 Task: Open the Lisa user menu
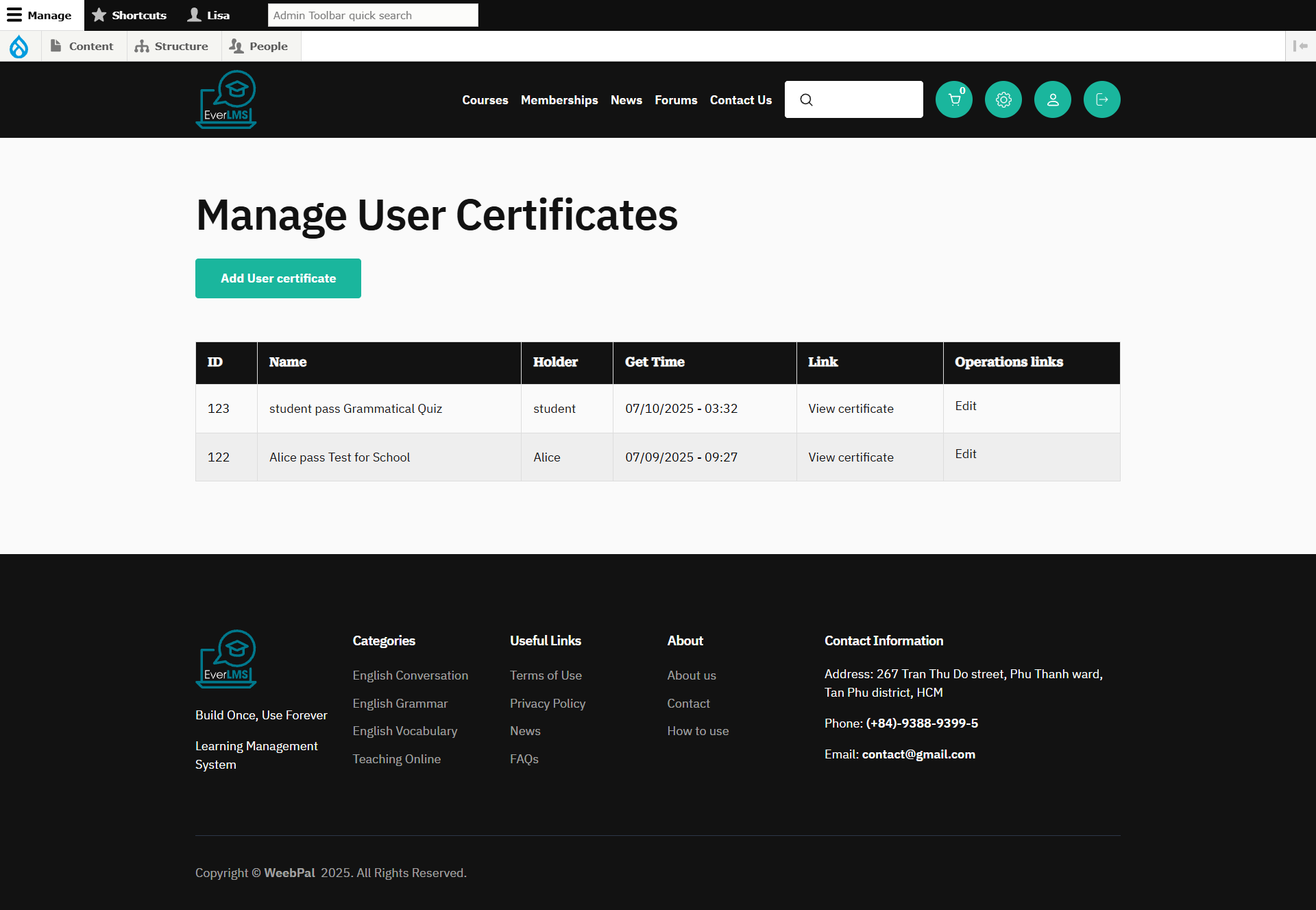(x=209, y=15)
